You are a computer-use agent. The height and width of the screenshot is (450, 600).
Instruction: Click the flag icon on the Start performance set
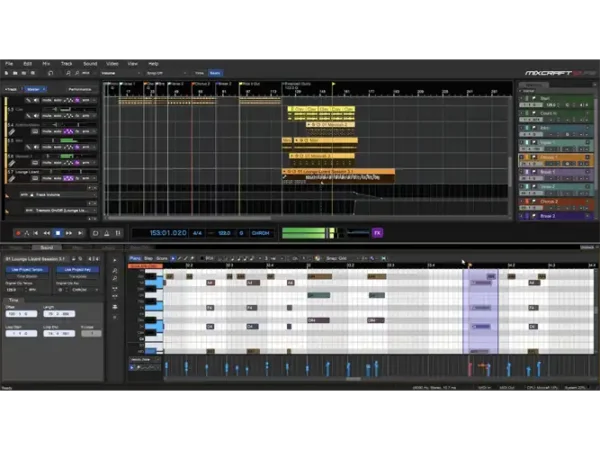534,98
